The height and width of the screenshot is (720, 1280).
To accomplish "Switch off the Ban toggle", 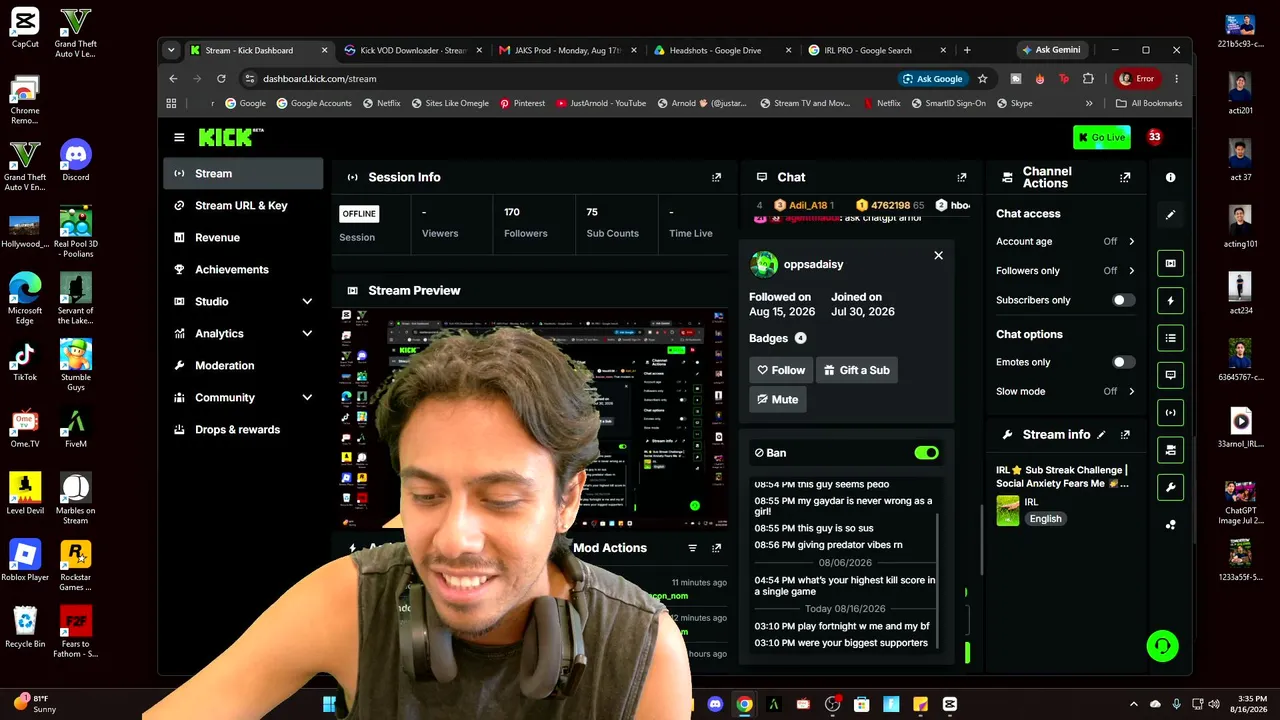I will (x=926, y=453).
